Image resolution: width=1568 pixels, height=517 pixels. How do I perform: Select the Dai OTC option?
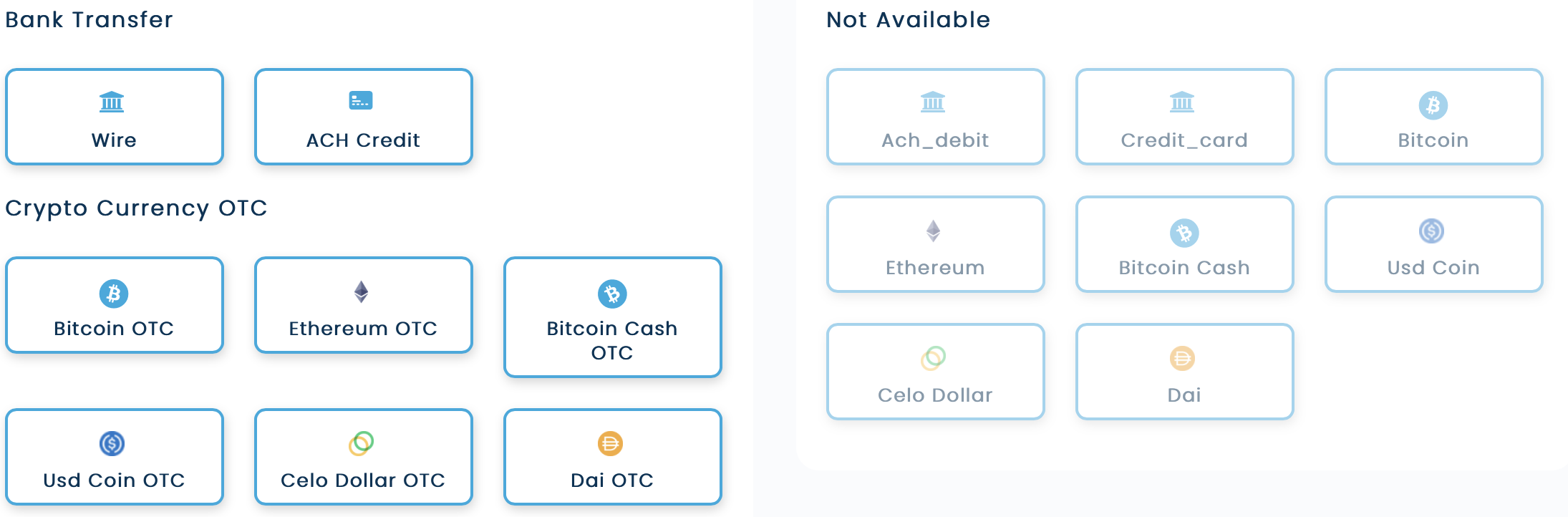[613, 457]
